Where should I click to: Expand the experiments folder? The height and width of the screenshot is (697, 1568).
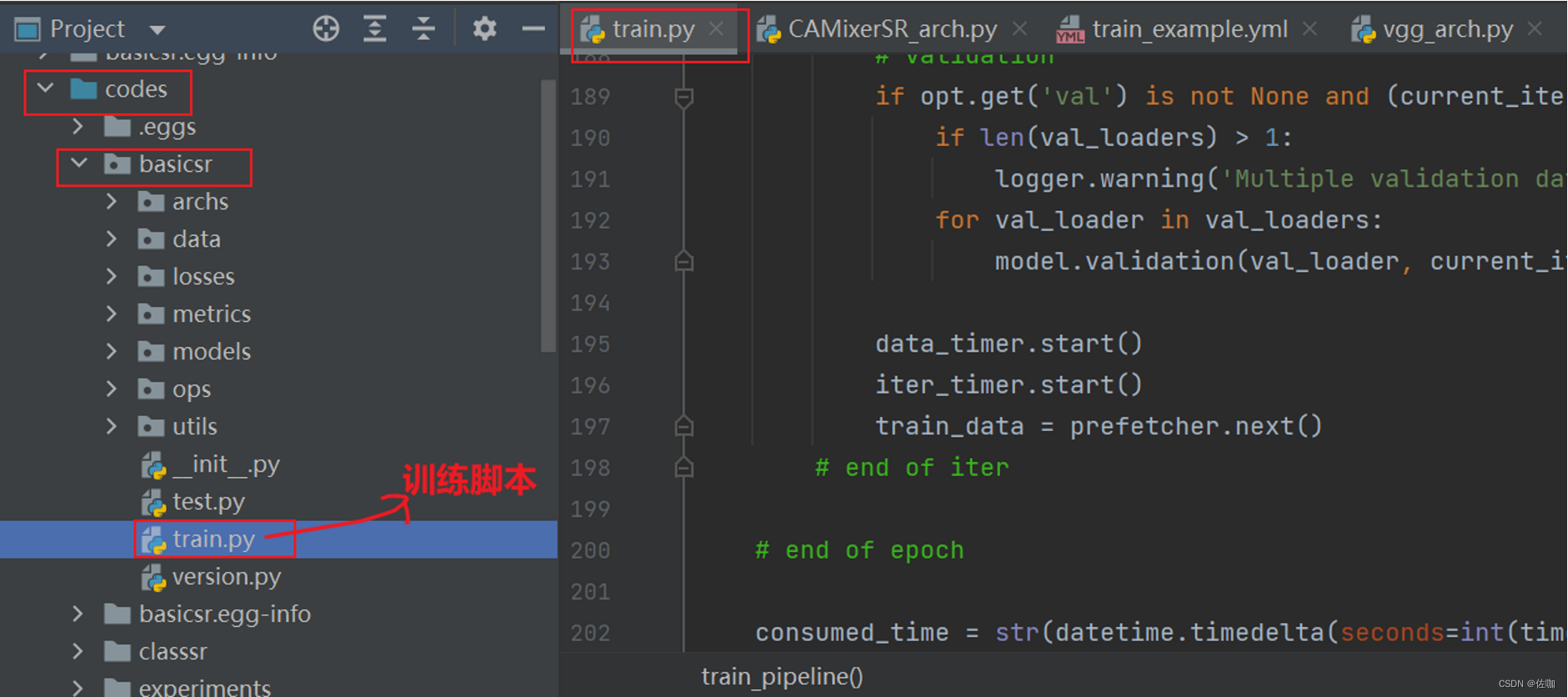(x=77, y=688)
